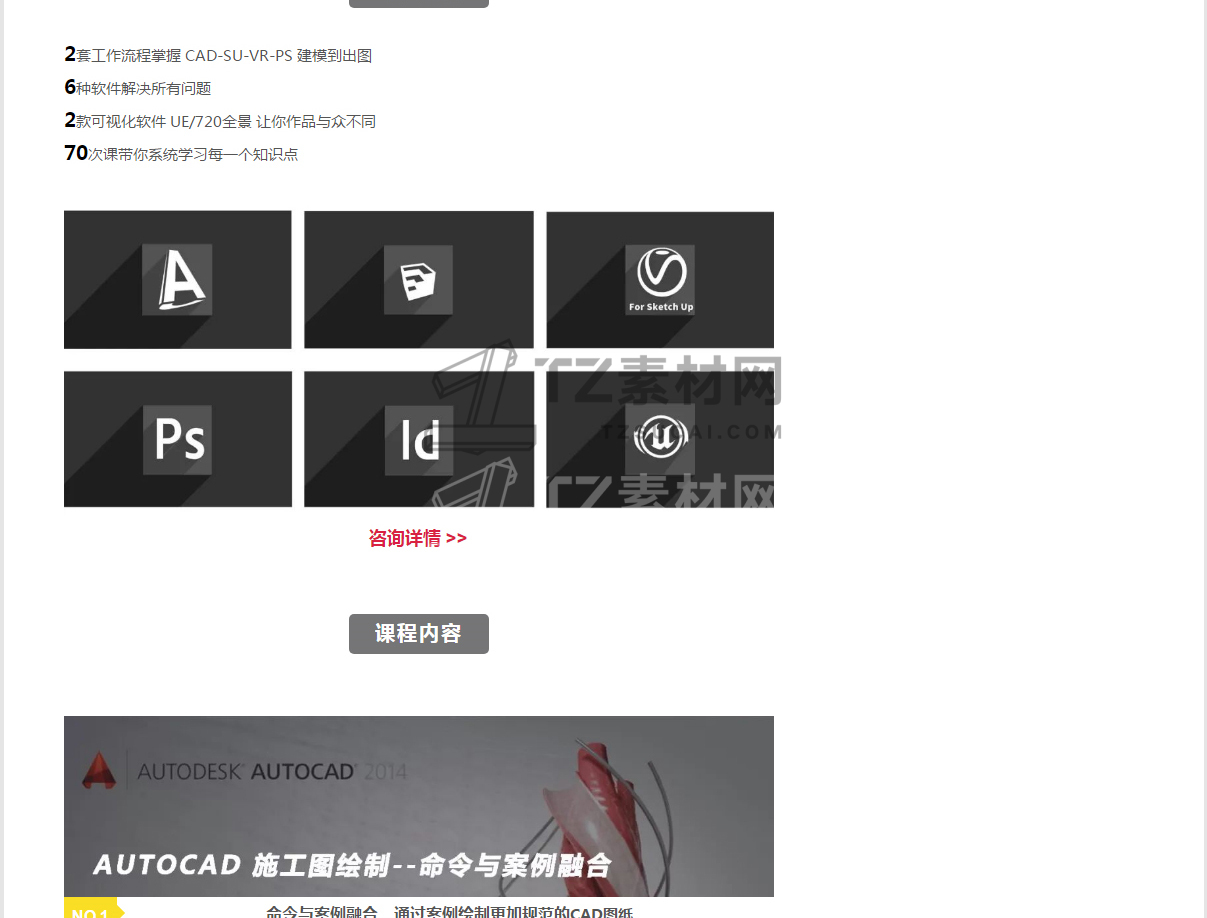The height and width of the screenshot is (918, 1207).
Task: Click the red AutoCAD logo in banner
Action: click(99, 769)
